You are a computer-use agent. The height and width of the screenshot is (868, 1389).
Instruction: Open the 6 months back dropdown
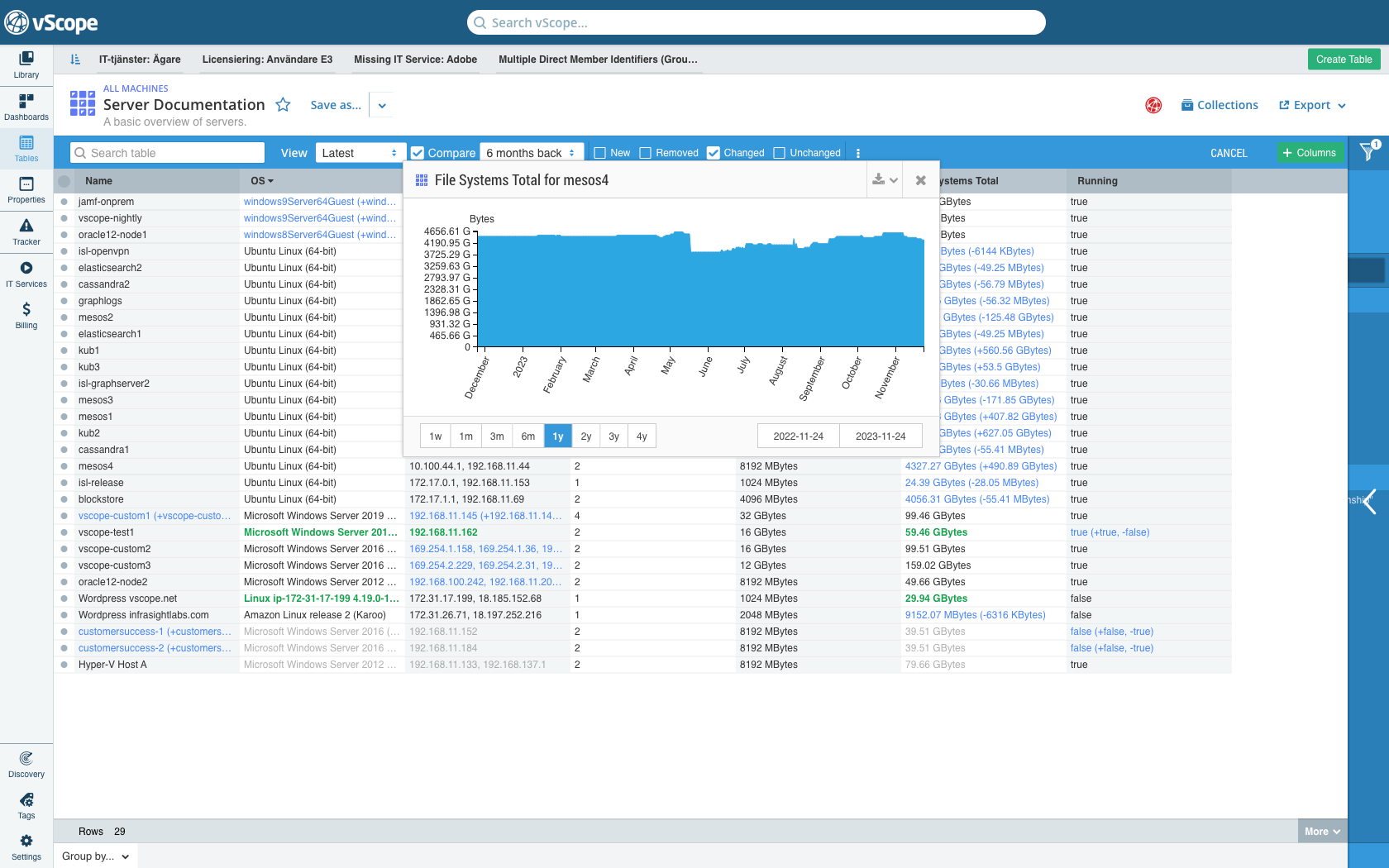coord(532,153)
